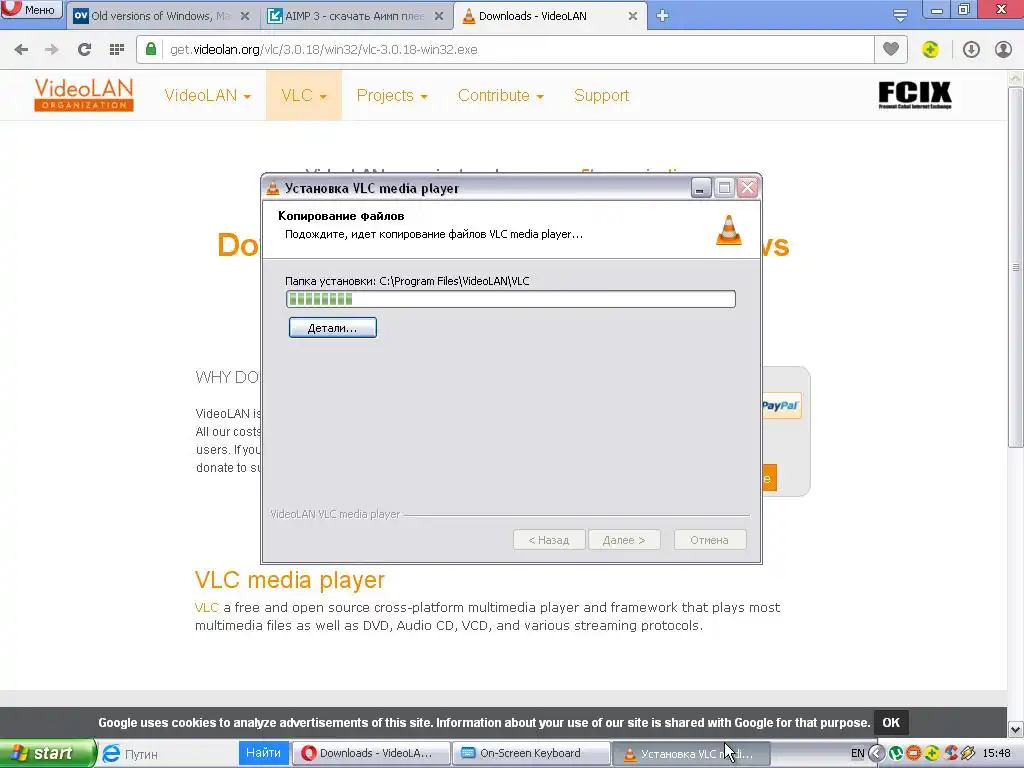The height and width of the screenshot is (768, 1024).
Task: Open the Opera Меню button
Action: tap(31, 9)
